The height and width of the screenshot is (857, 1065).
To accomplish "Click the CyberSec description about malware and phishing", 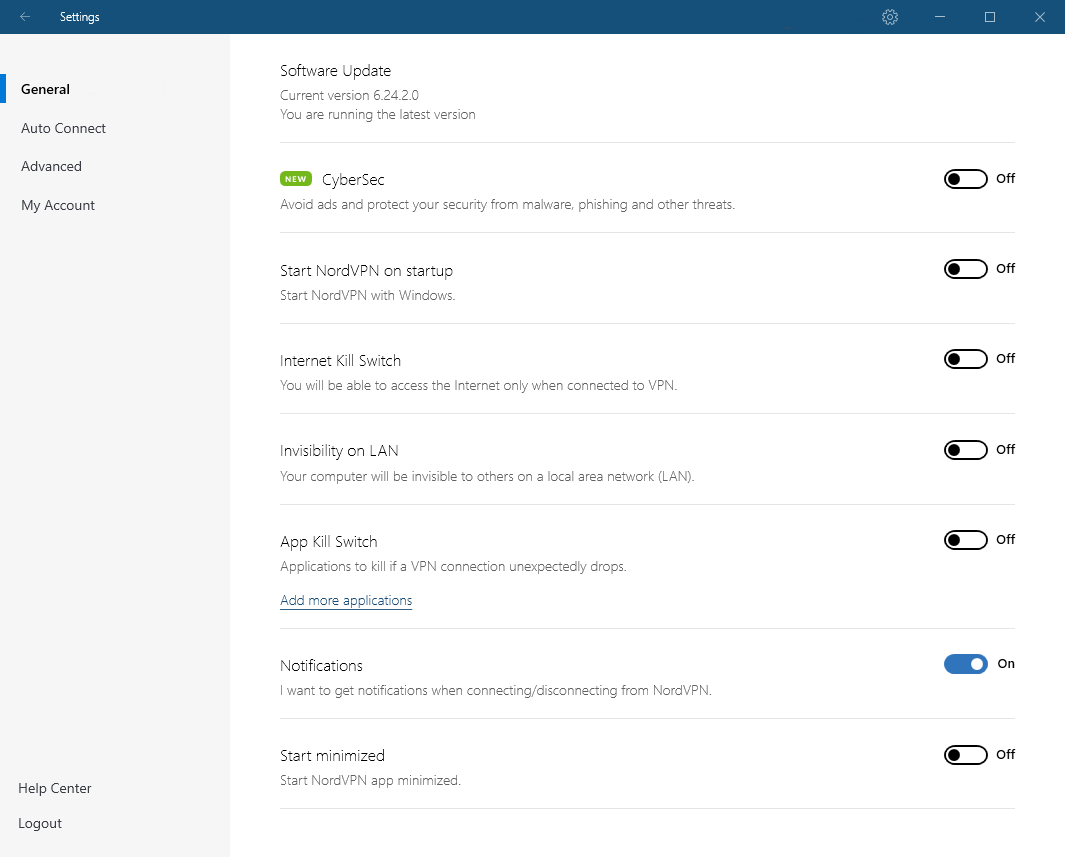I will coord(507,204).
